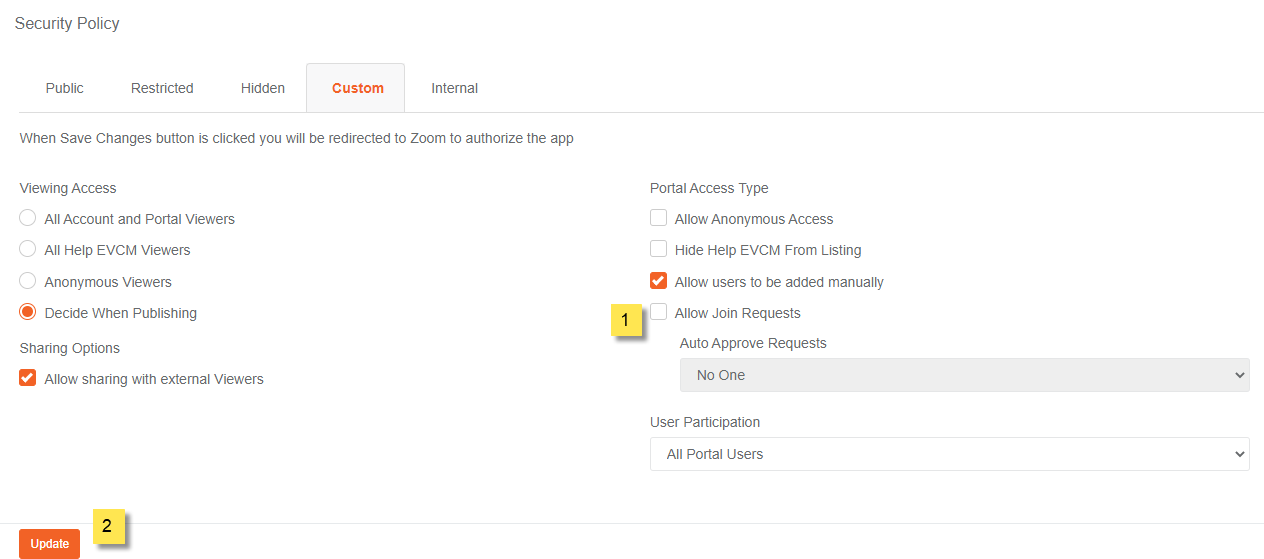Click the Custom tab
The image size is (1264, 559).
[x=357, y=88]
